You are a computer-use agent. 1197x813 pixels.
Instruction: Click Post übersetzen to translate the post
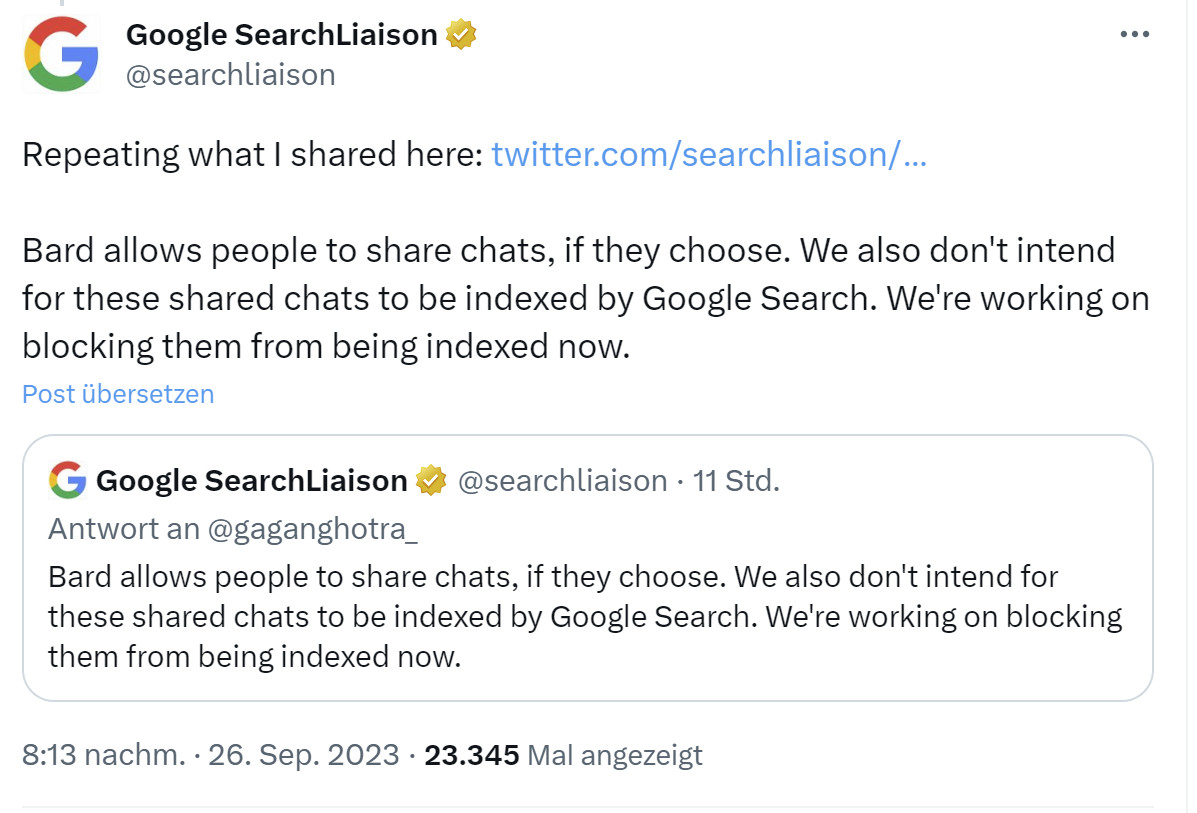[117, 393]
